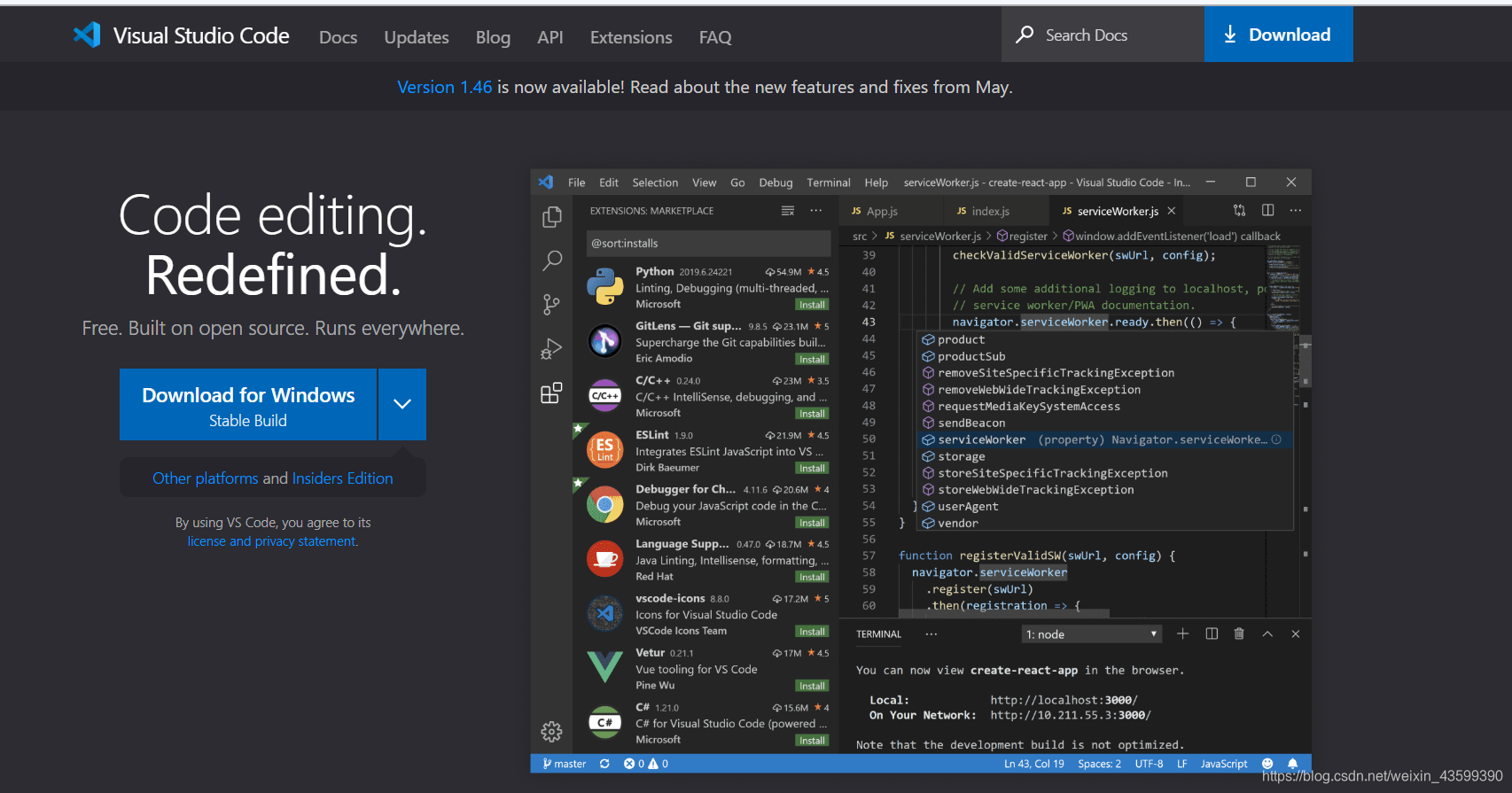Open the Explorer files icon in activity bar
This screenshot has width=1512, height=793.
[551, 217]
